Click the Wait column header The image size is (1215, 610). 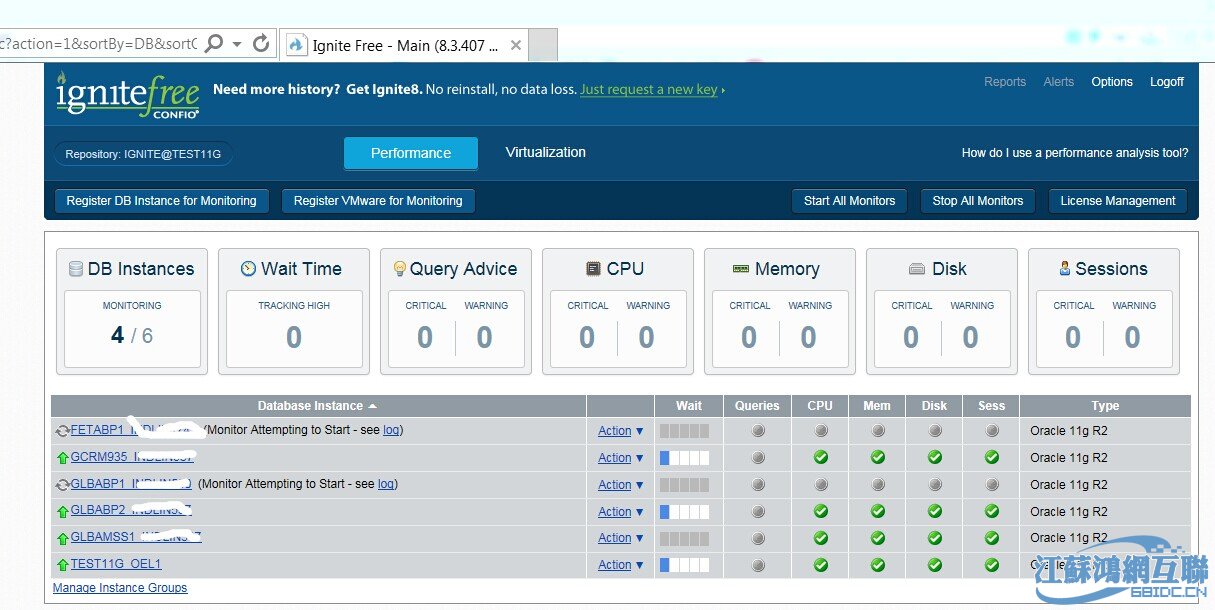click(689, 406)
